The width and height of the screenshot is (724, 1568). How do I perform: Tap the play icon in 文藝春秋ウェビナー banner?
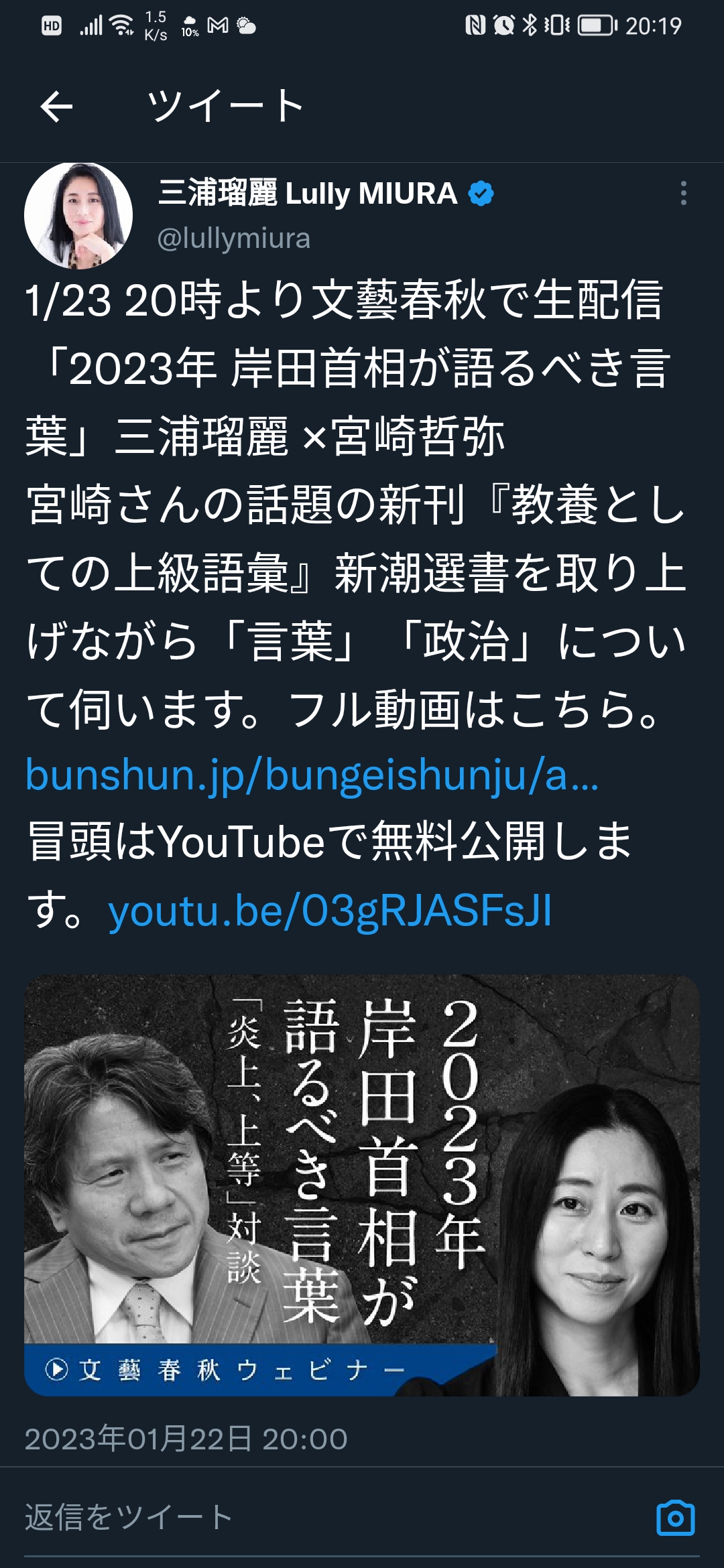point(56,1370)
